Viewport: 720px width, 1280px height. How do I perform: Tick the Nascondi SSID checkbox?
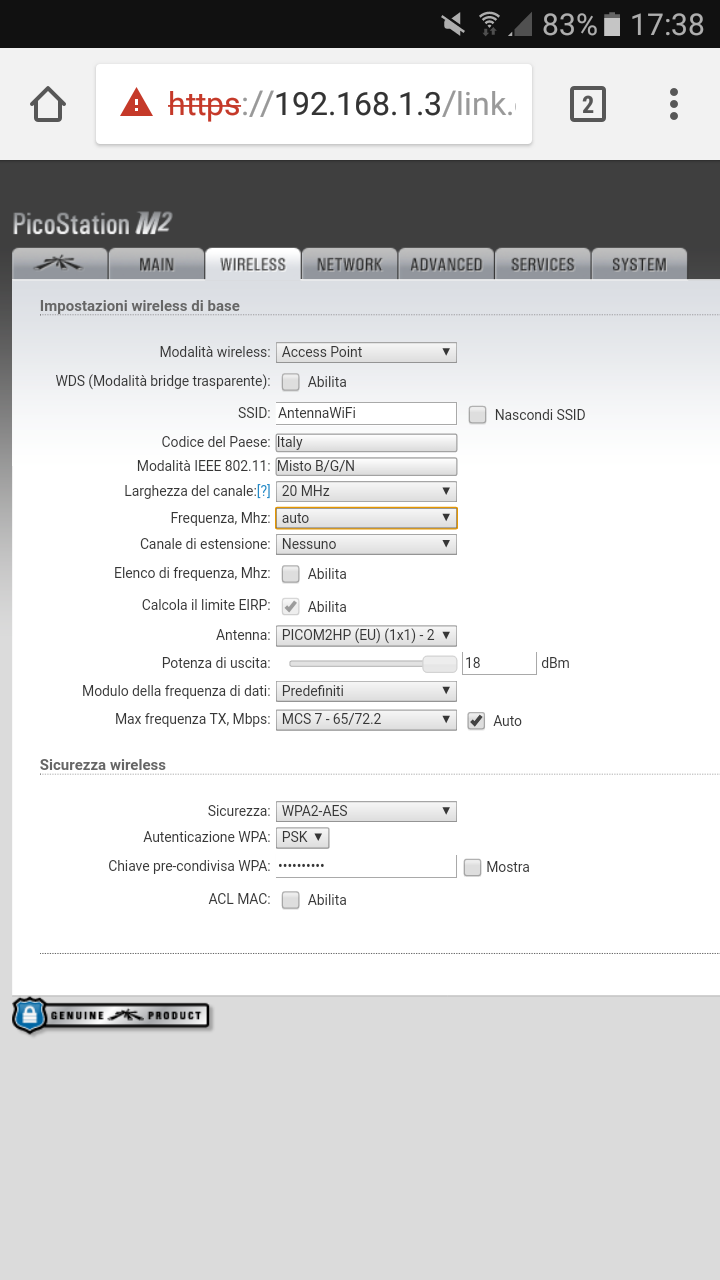(x=477, y=414)
